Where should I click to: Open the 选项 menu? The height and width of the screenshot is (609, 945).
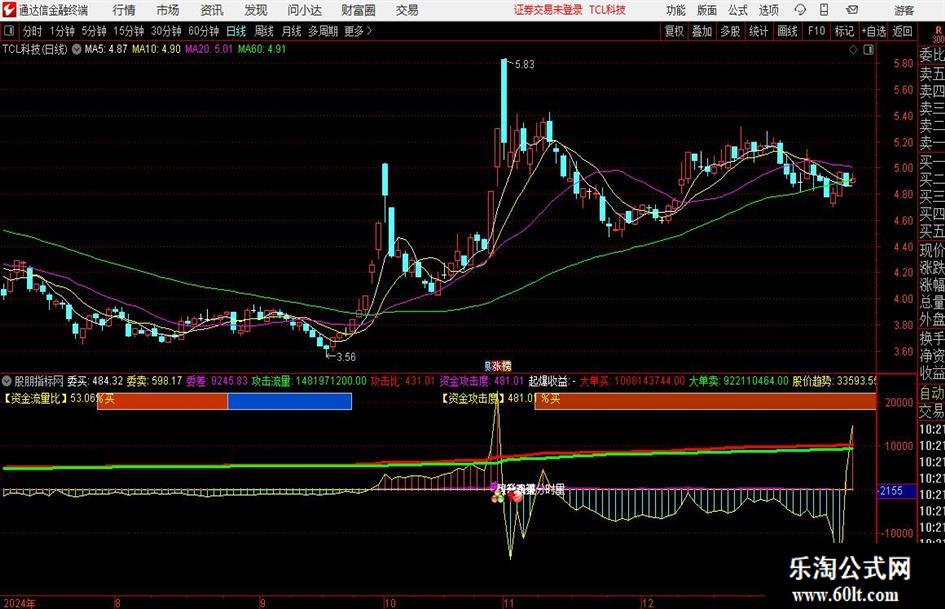(x=768, y=10)
